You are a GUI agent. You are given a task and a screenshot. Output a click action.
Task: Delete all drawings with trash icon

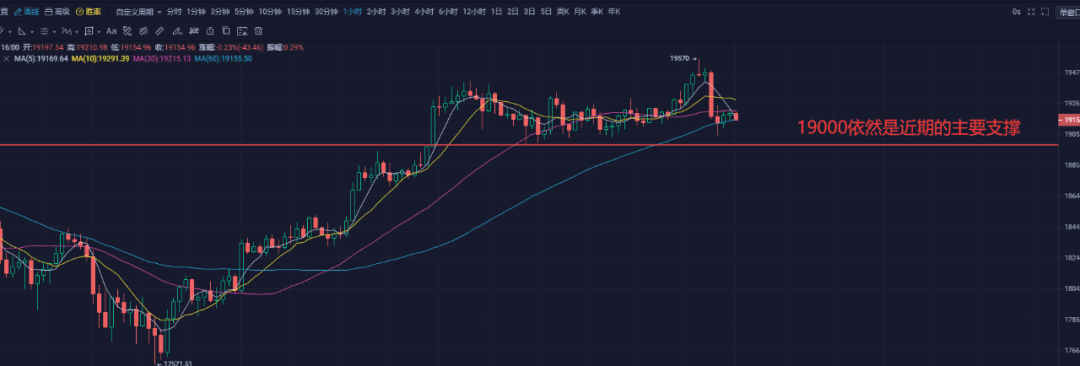point(258,31)
